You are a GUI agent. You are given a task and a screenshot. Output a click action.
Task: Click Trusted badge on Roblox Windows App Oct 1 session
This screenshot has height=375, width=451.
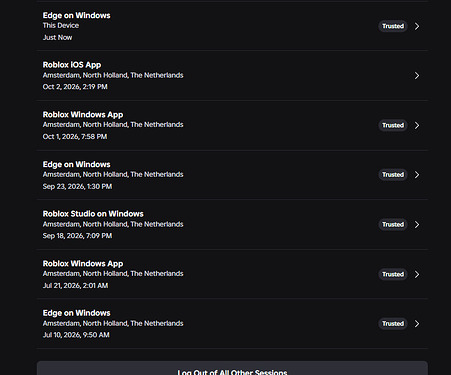click(x=393, y=125)
